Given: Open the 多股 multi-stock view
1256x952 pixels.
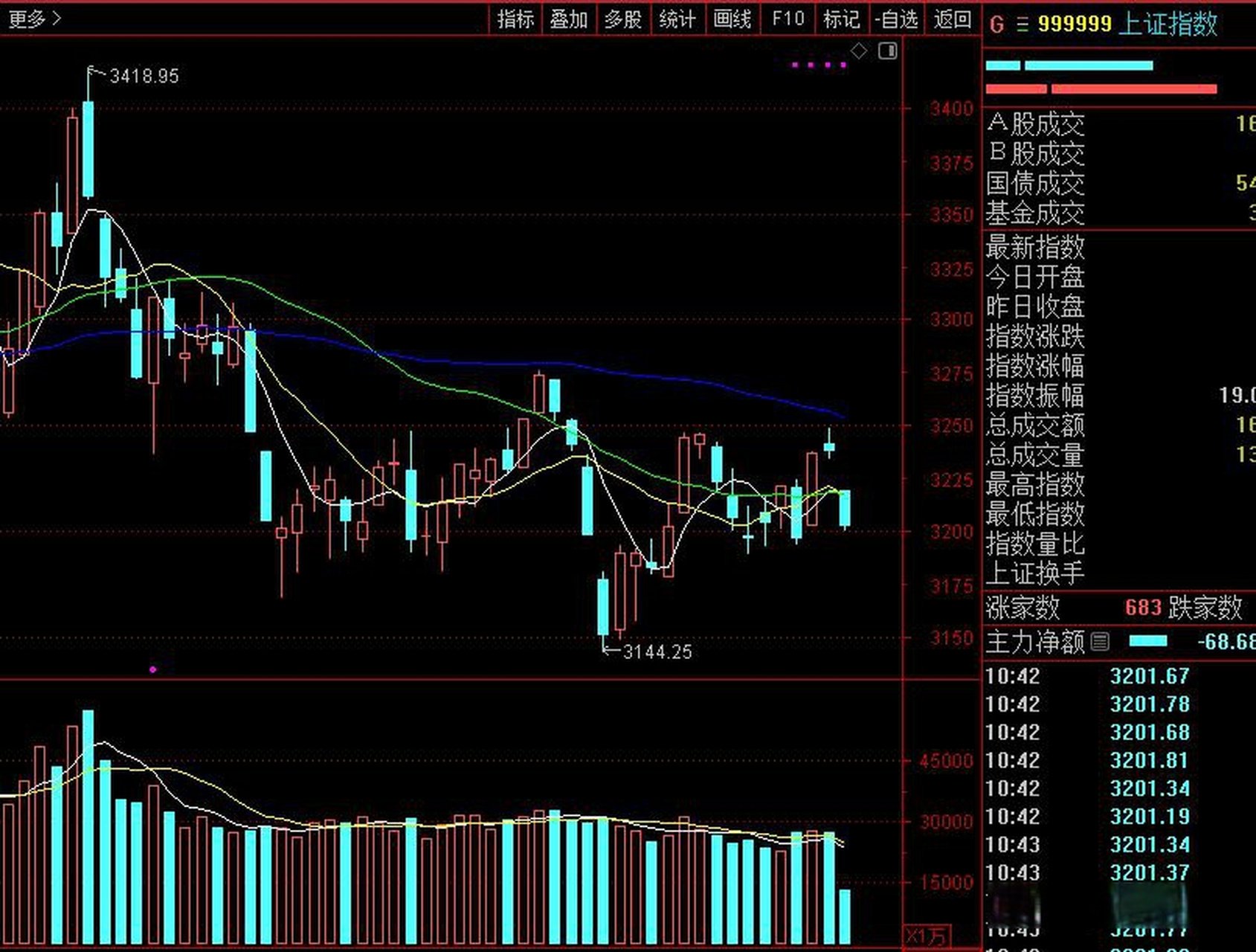Looking at the screenshot, I should click(623, 19).
